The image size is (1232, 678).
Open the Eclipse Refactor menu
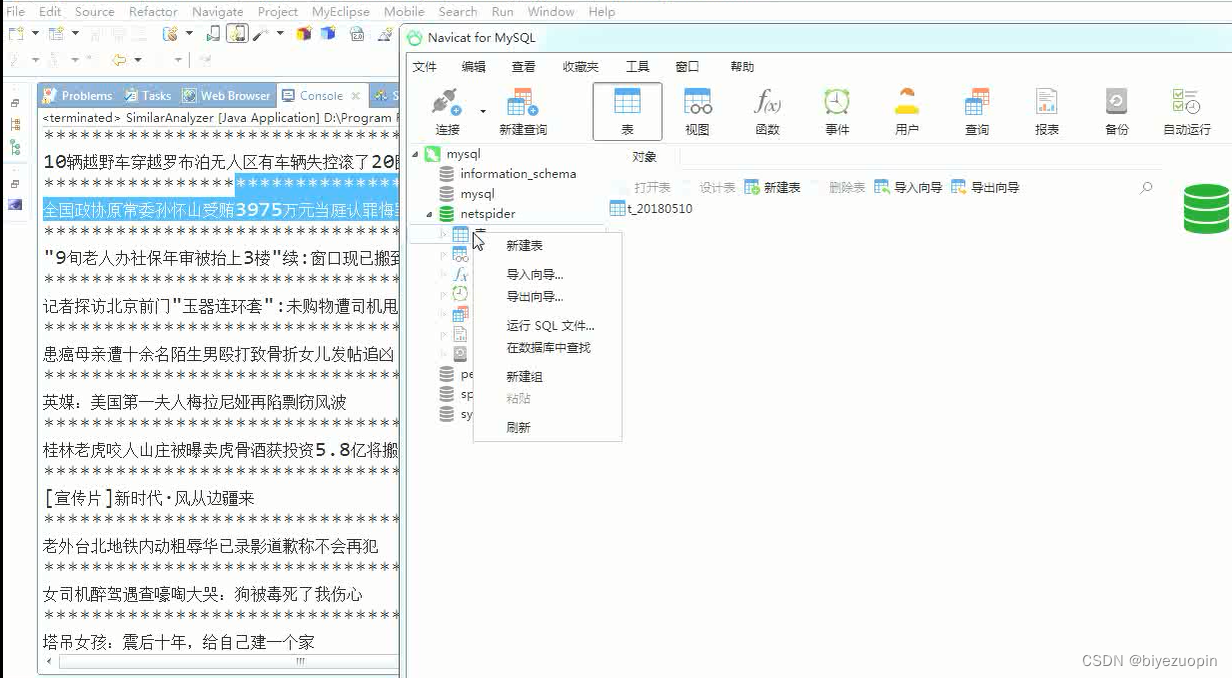(x=153, y=12)
